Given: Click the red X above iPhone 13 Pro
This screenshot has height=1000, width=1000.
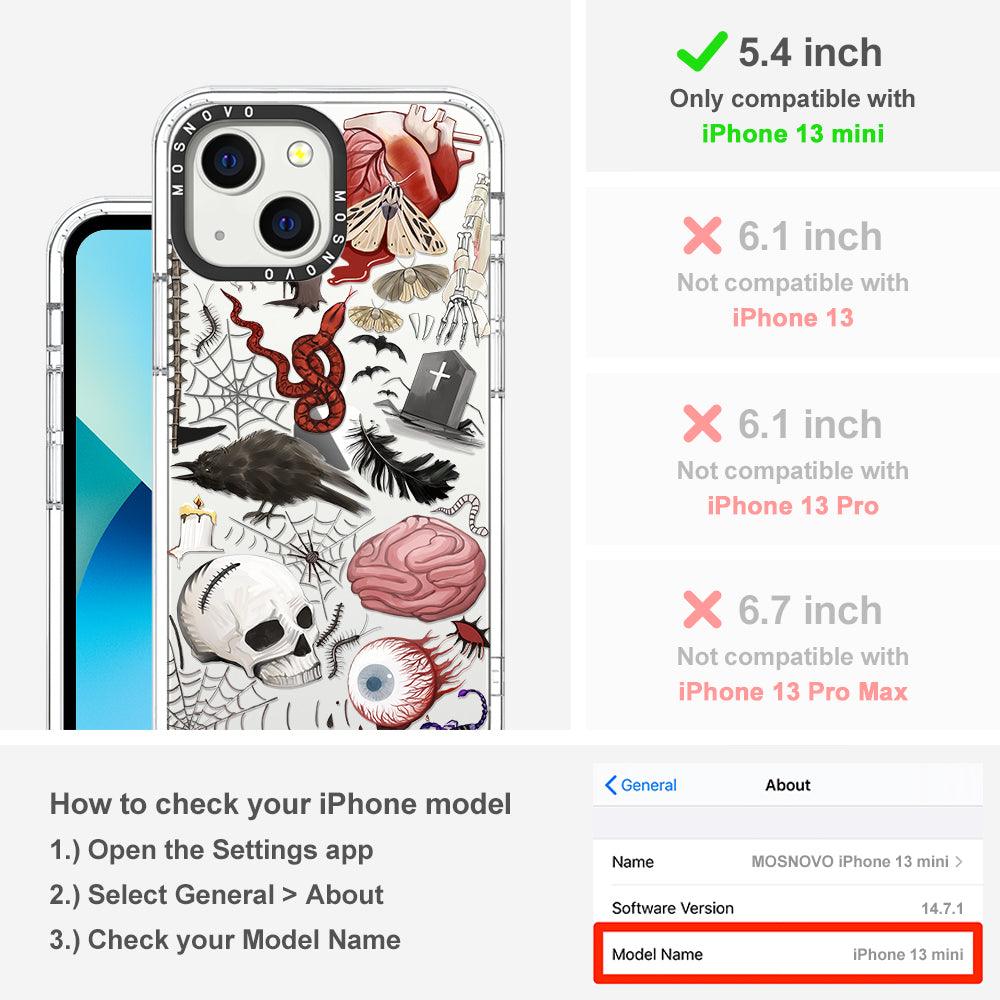Looking at the screenshot, I should [x=702, y=423].
